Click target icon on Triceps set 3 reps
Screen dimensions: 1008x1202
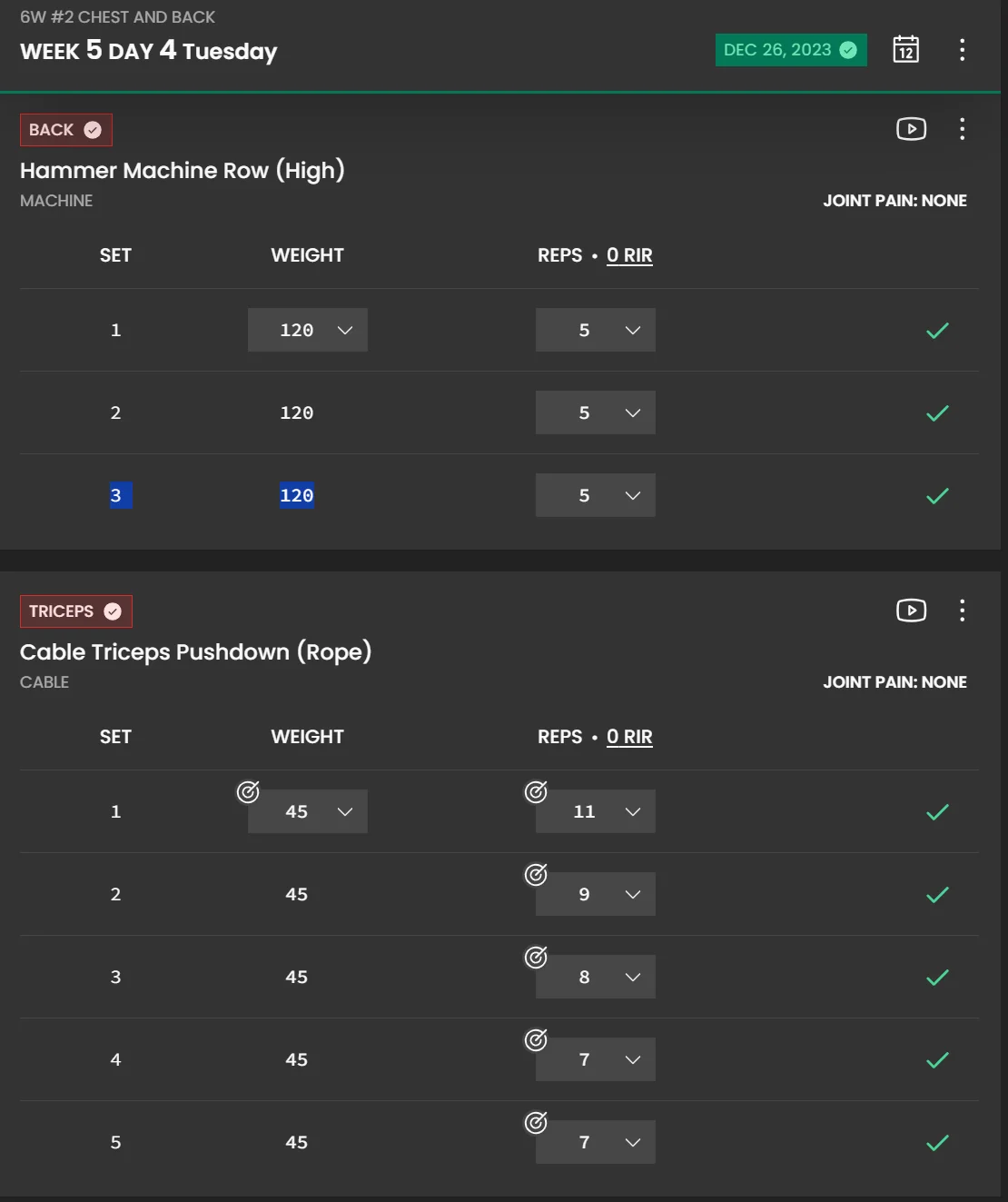tap(536, 958)
